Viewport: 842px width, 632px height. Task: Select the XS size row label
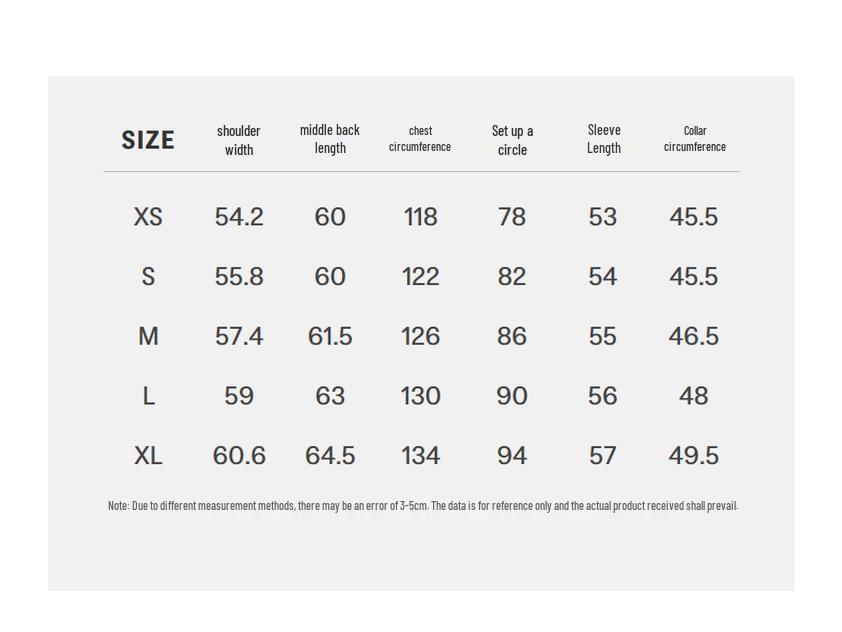[148, 217]
